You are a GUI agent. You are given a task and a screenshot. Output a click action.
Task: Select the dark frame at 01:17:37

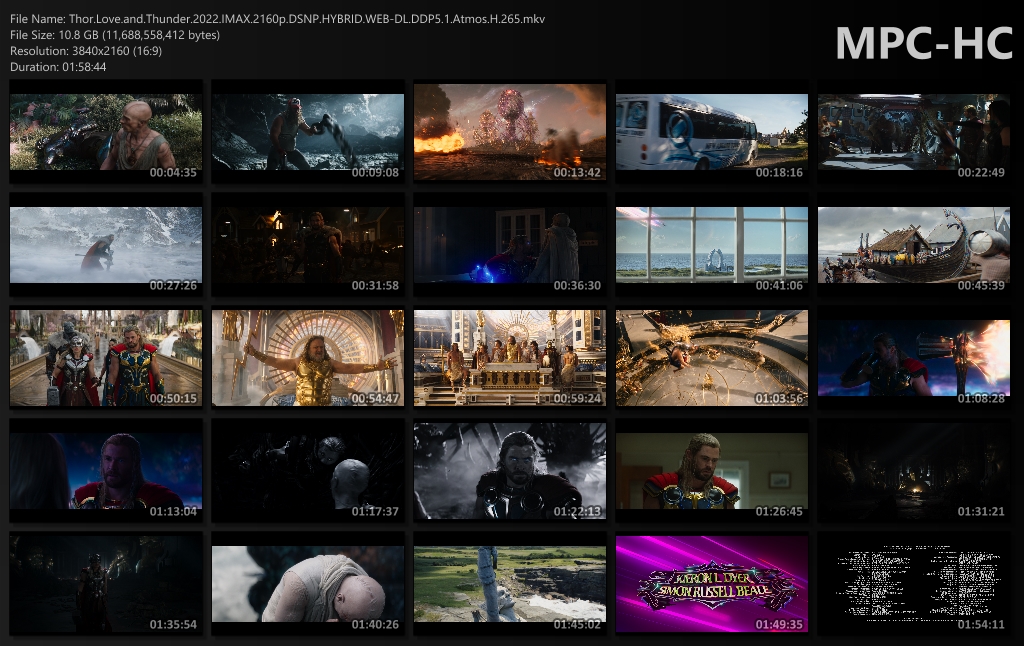[308, 470]
